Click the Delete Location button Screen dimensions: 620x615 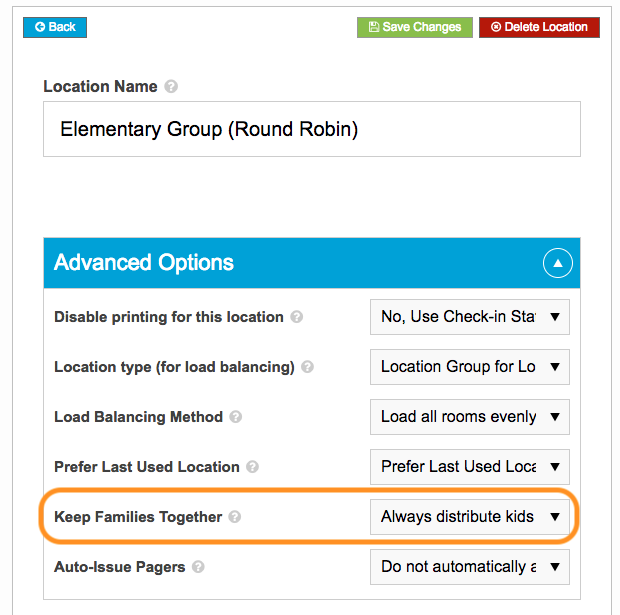click(539, 27)
